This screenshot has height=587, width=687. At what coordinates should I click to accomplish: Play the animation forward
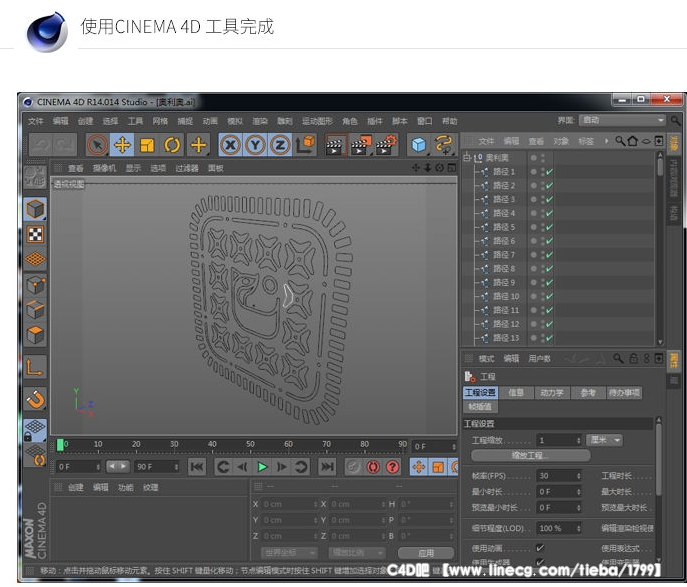[x=262, y=467]
